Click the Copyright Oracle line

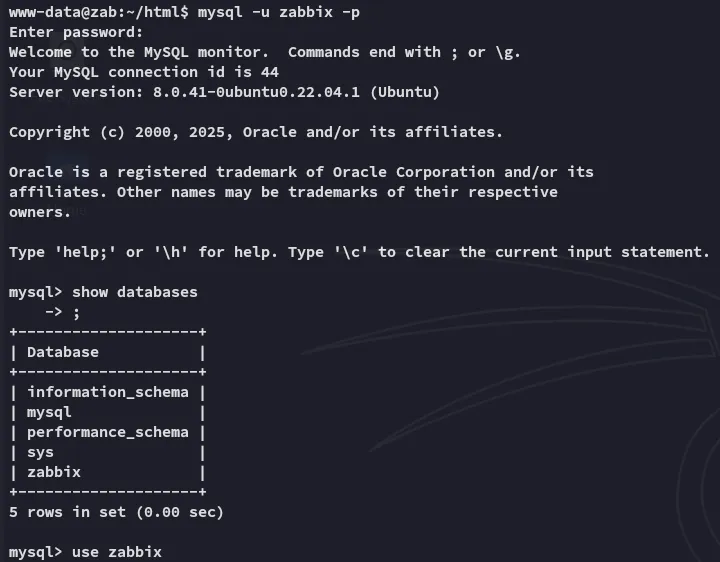pos(256,132)
